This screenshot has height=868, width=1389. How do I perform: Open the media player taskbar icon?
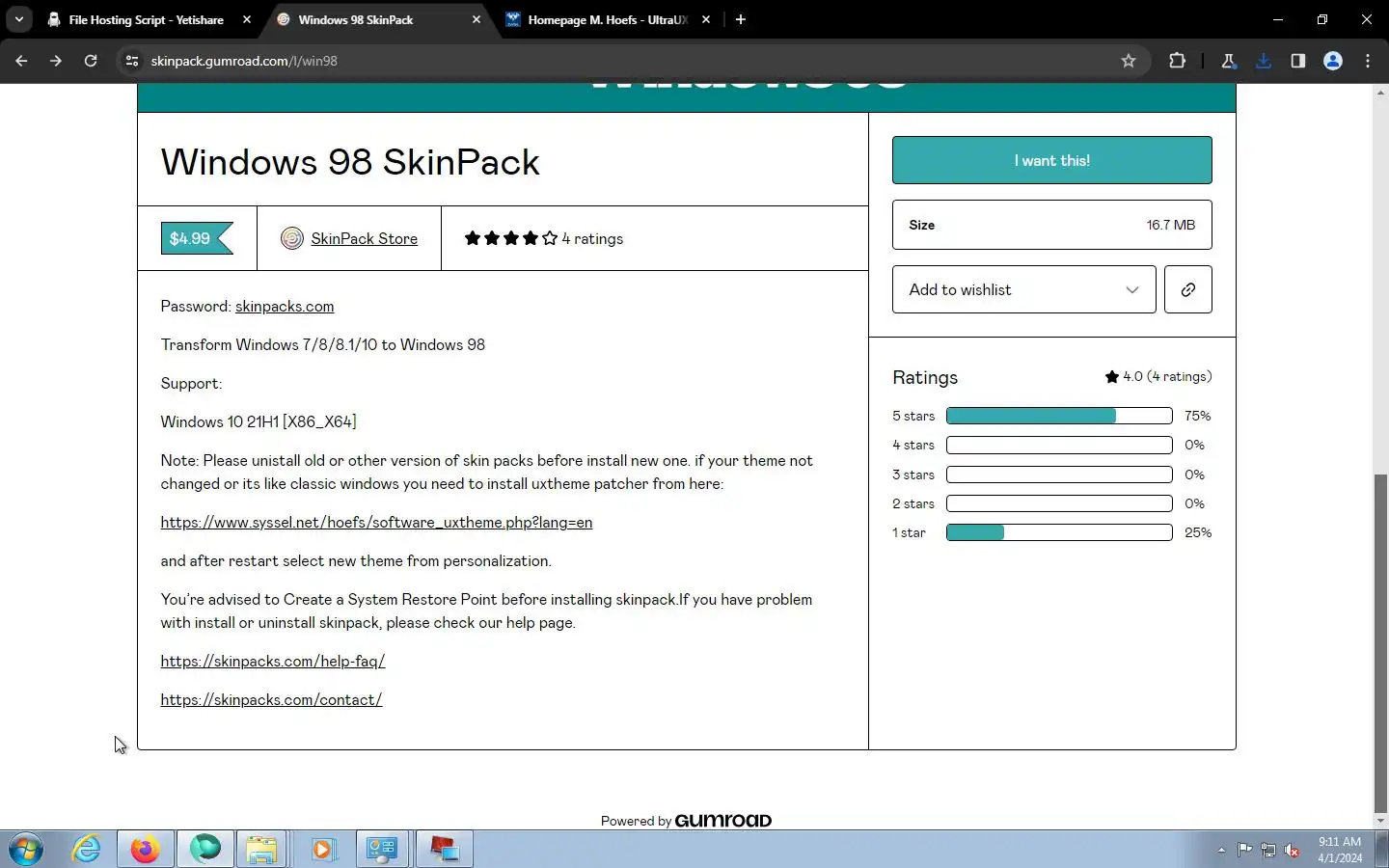click(322, 850)
